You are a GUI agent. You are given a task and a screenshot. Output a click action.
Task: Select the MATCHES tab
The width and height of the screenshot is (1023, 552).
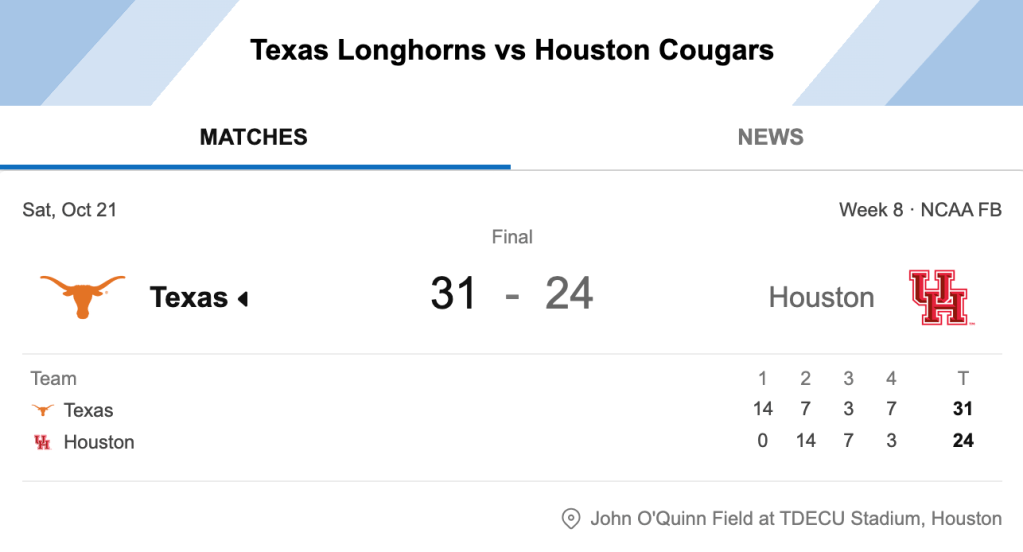click(254, 137)
